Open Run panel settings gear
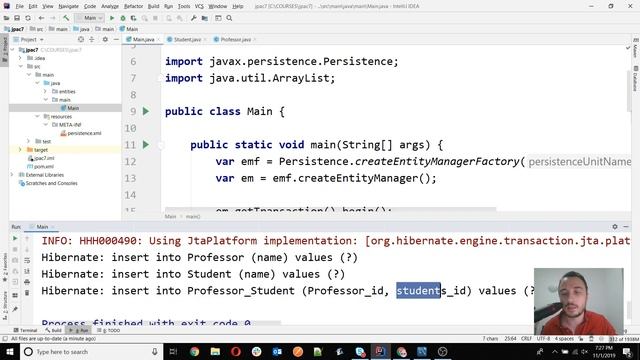The image size is (640, 360). click(x=615, y=227)
